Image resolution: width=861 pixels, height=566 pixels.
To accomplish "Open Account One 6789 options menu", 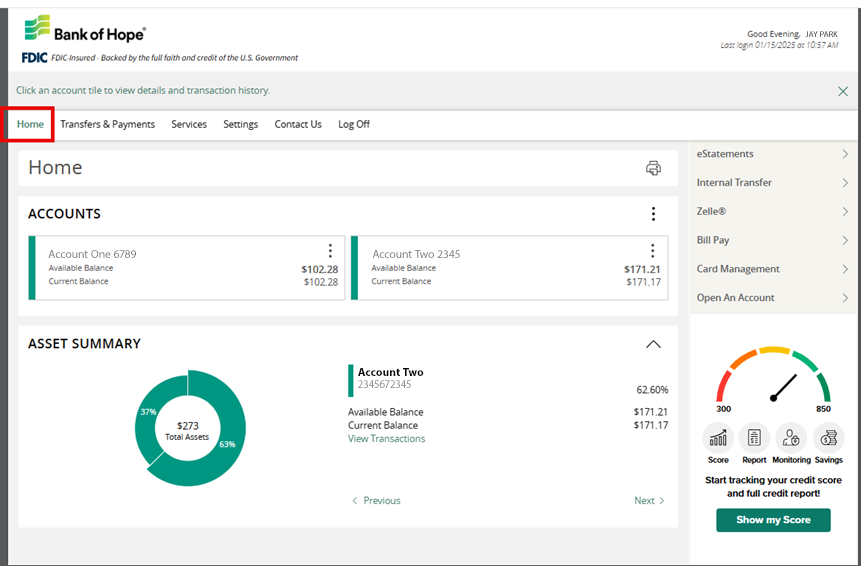I will [x=330, y=251].
